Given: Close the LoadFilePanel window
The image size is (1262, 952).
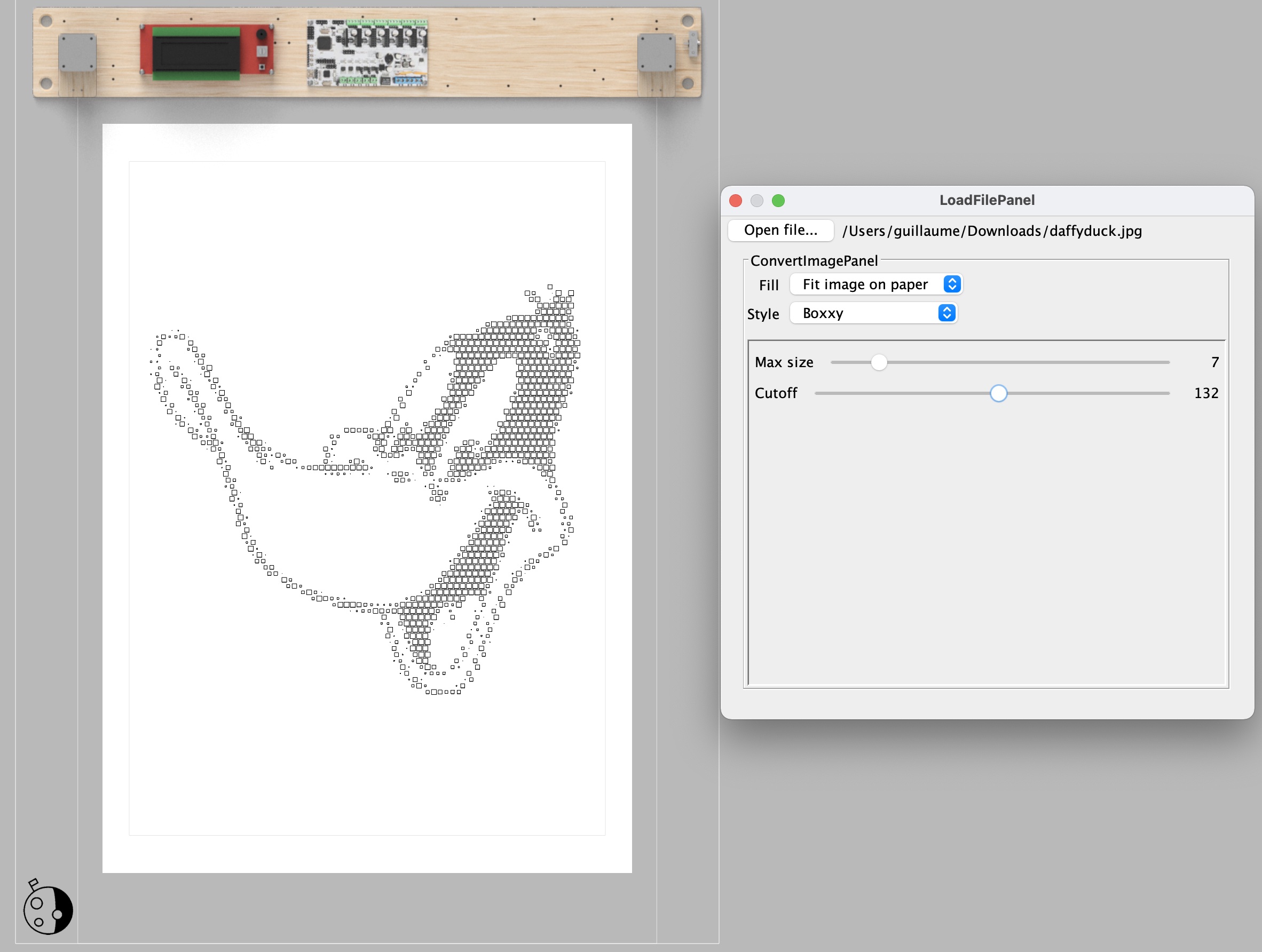Looking at the screenshot, I should pyautogui.click(x=736, y=201).
